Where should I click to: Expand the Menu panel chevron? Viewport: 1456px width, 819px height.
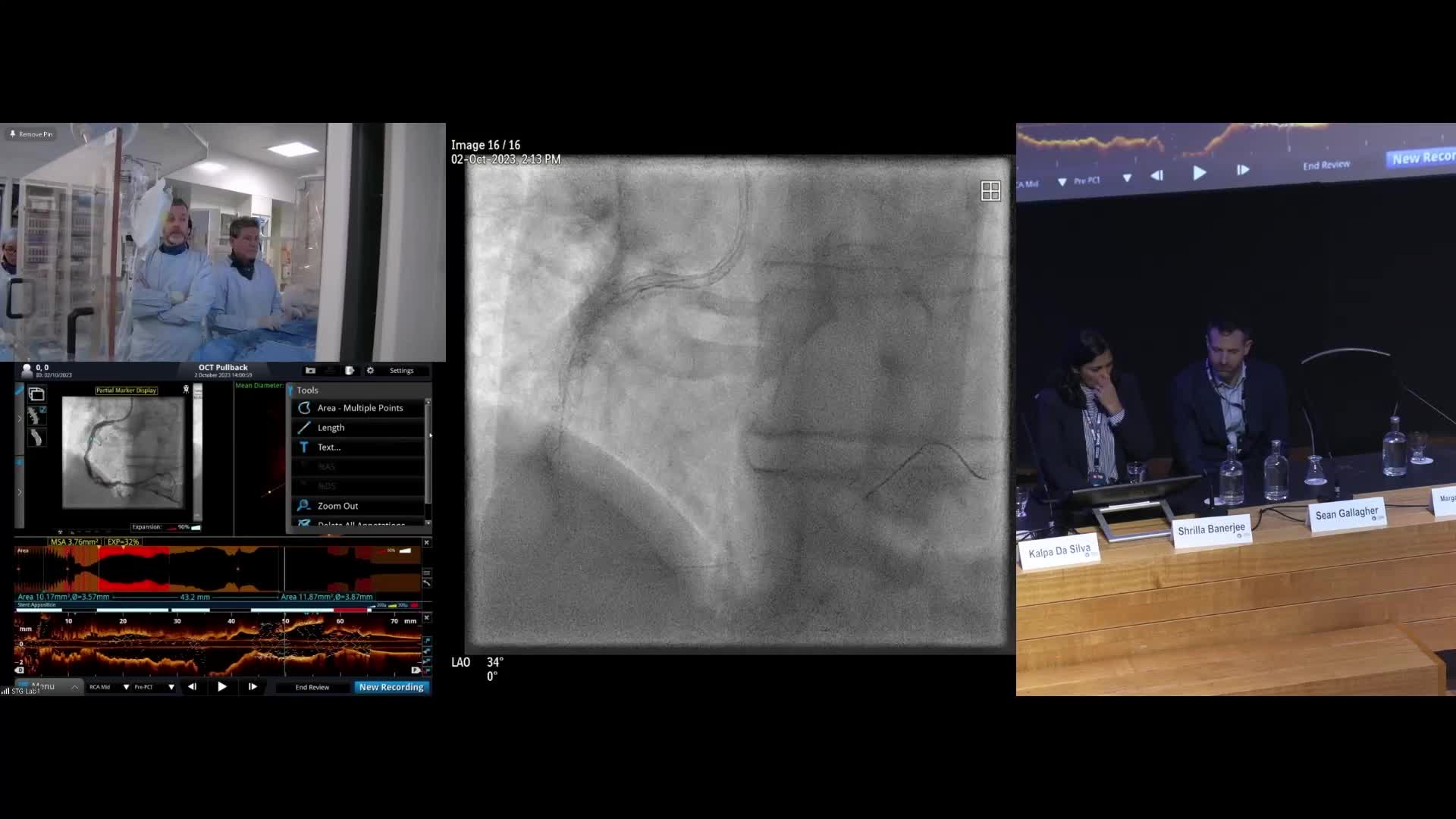[74, 687]
